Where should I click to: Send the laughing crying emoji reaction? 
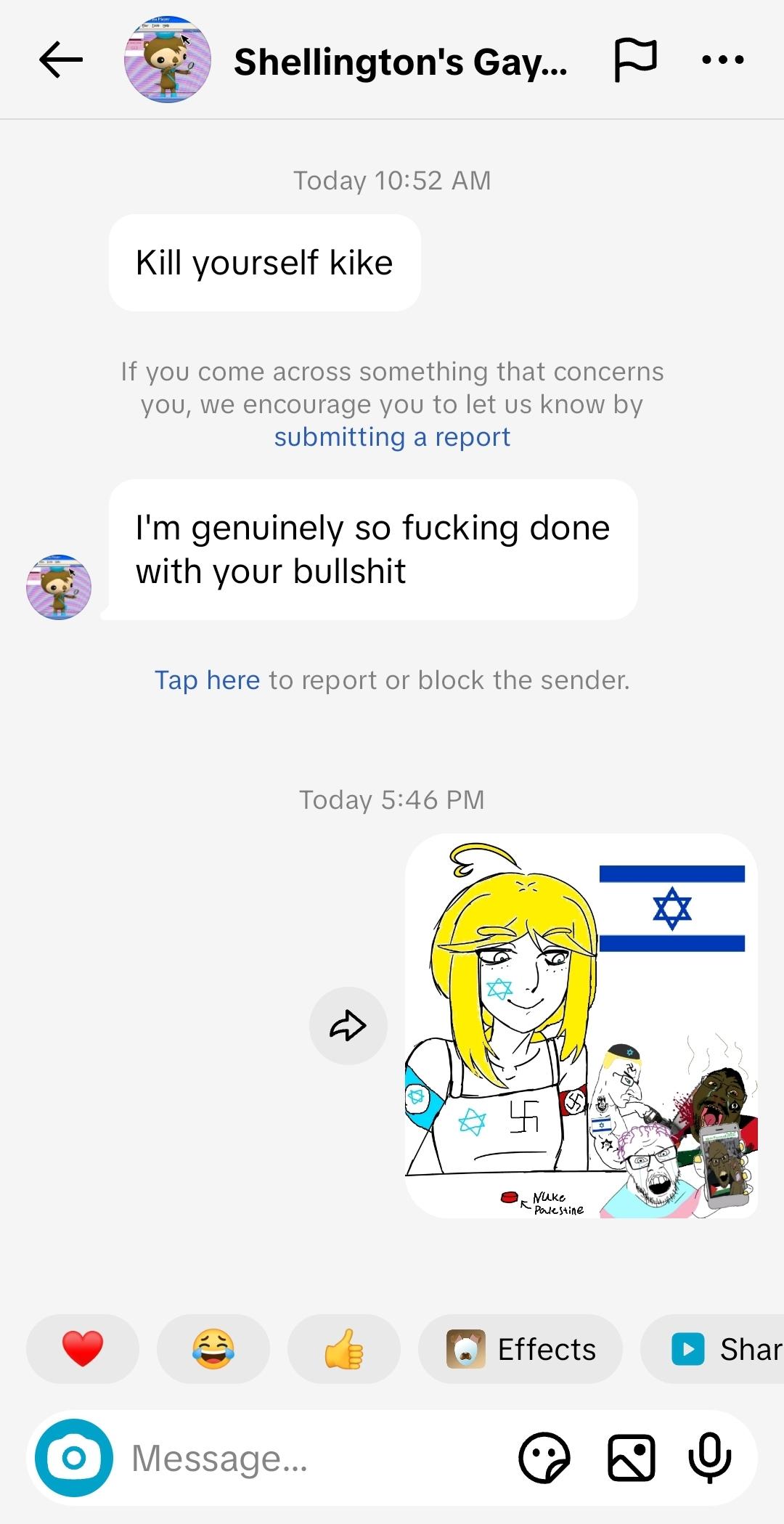[213, 1349]
